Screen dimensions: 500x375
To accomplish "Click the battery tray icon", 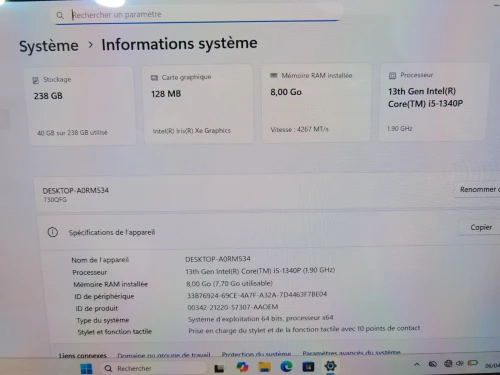I will tap(473, 363).
